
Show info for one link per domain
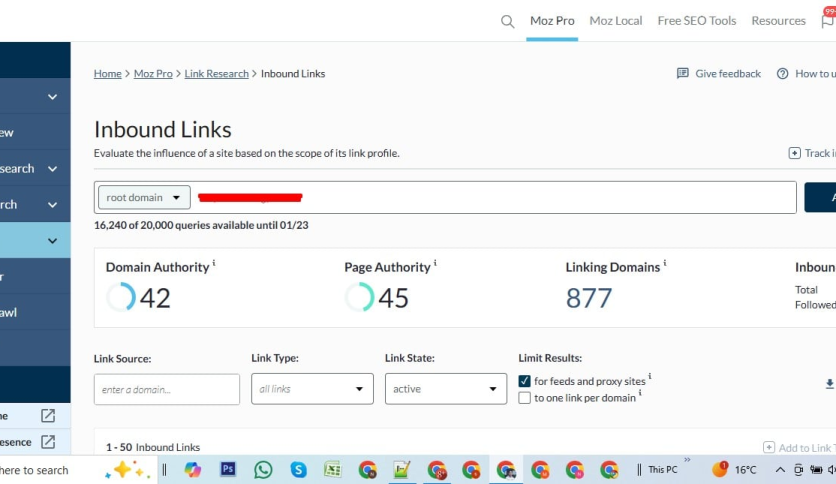[x=640, y=393]
